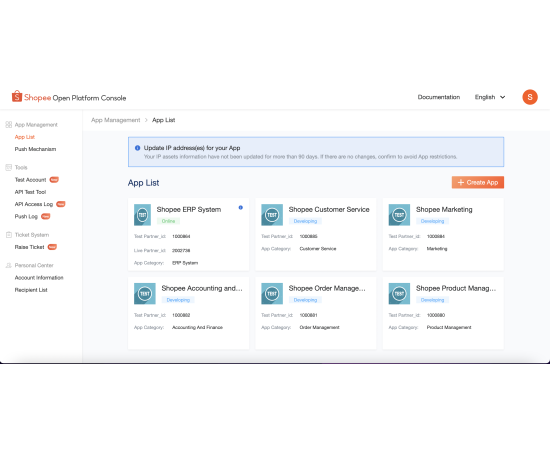Click the plus icon on Create App
This screenshot has width=550, height=450.
pos(461,182)
